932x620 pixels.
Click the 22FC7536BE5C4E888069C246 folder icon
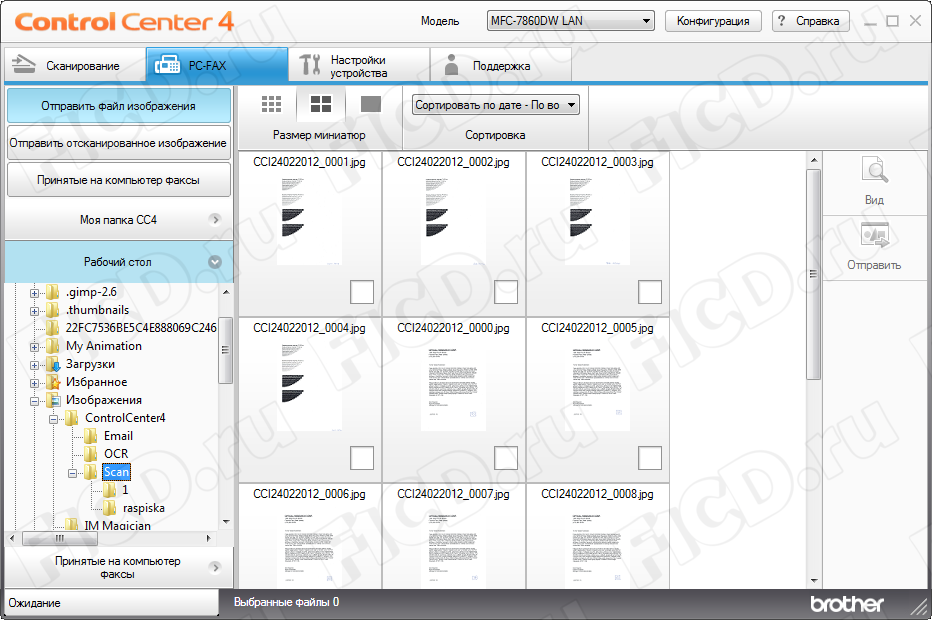53,328
